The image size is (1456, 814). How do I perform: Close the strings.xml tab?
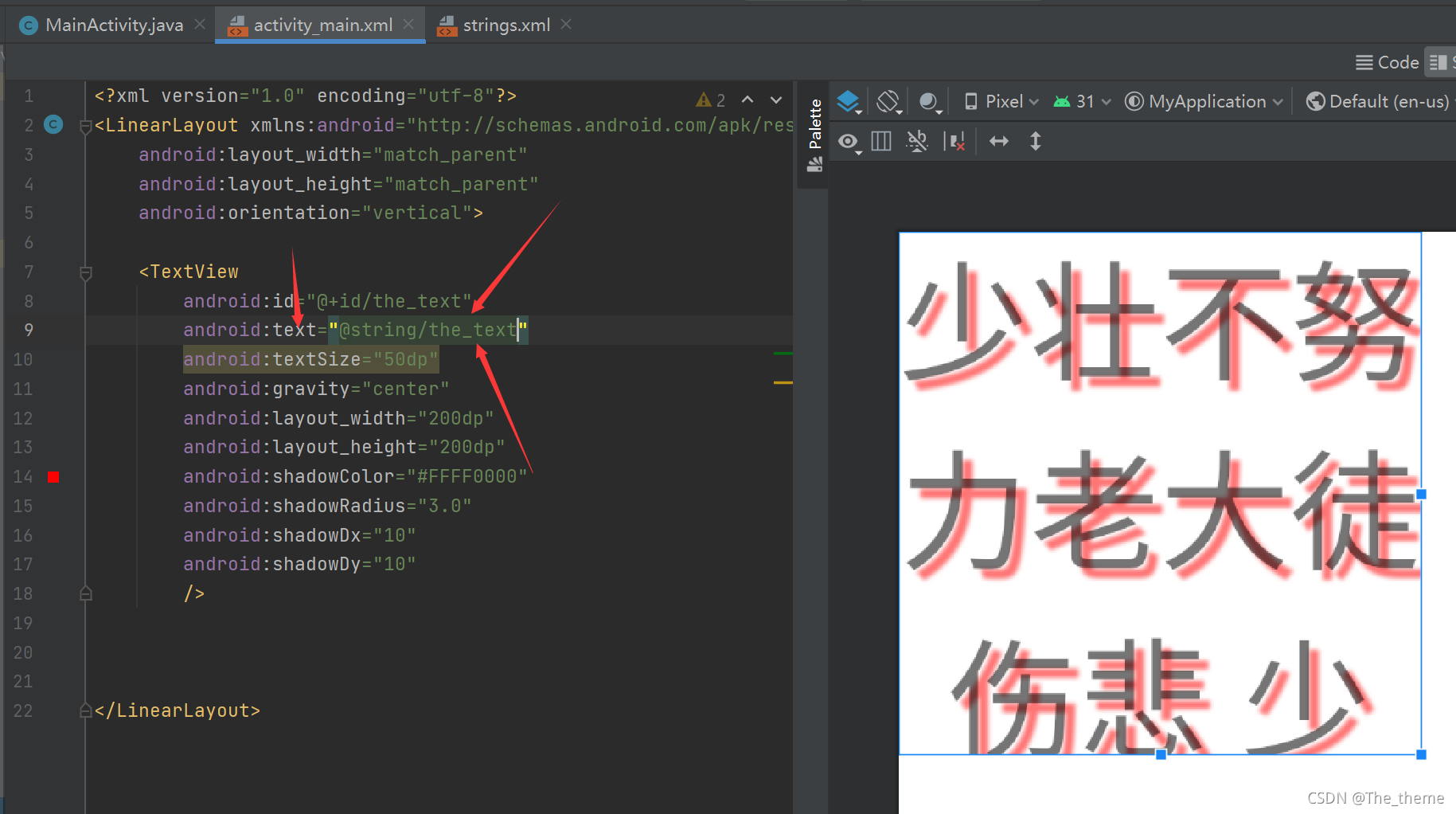click(x=566, y=25)
